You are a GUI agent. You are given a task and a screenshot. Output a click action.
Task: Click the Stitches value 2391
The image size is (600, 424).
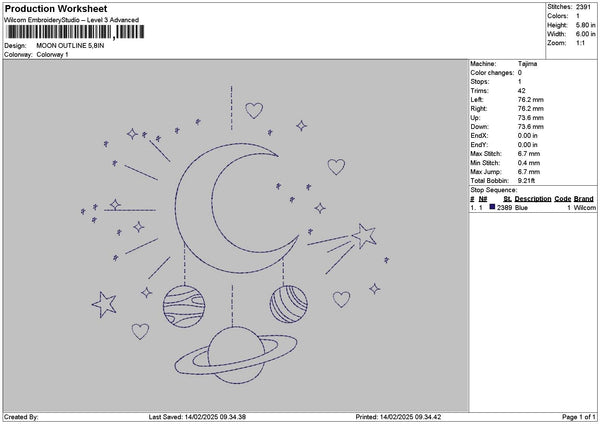pos(583,7)
